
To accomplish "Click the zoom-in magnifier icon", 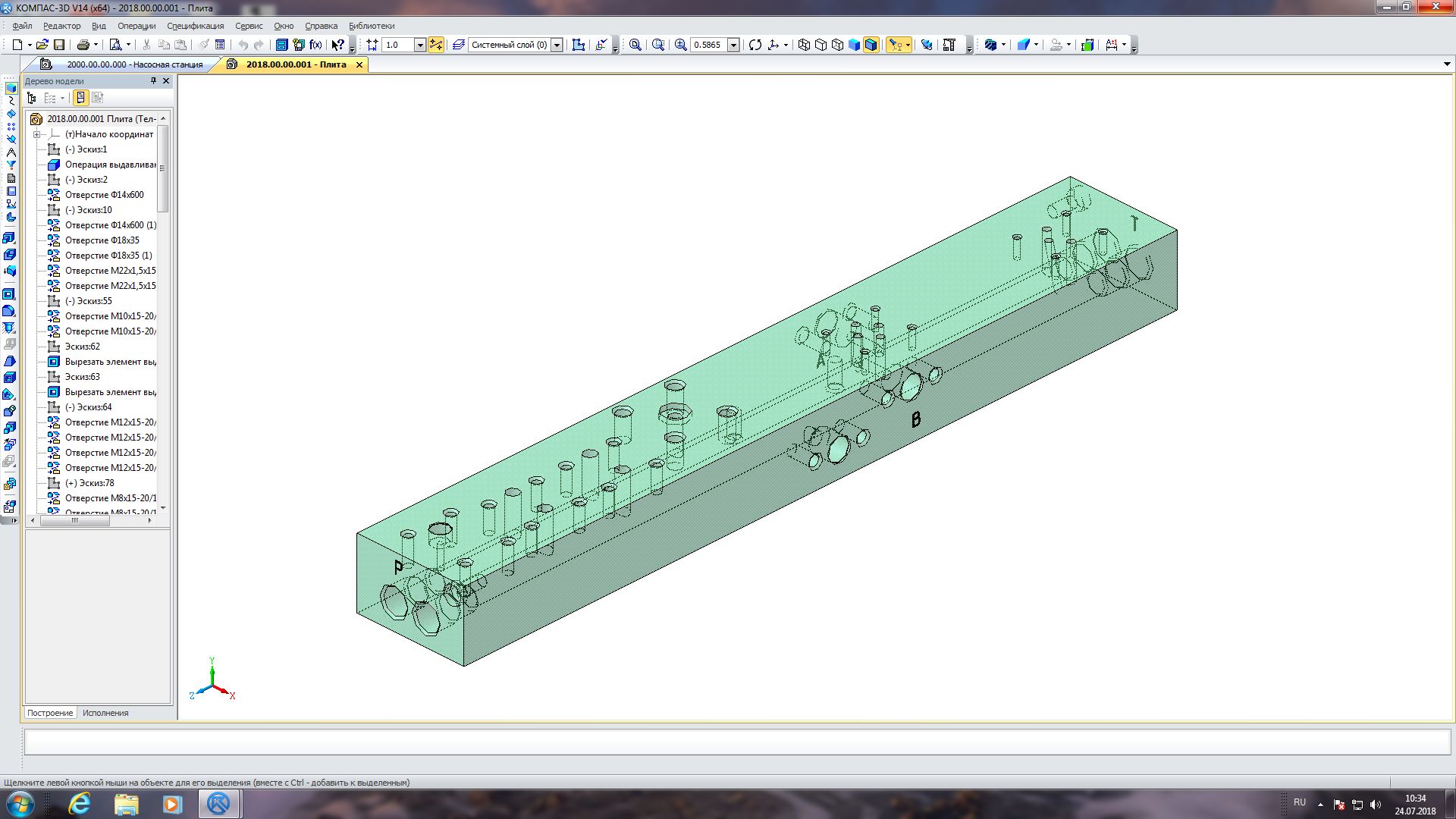I will [x=680, y=45].
